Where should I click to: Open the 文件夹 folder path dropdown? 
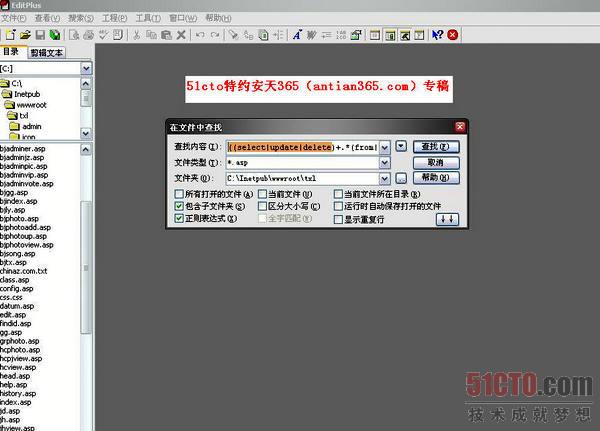[x=385, y=178]
